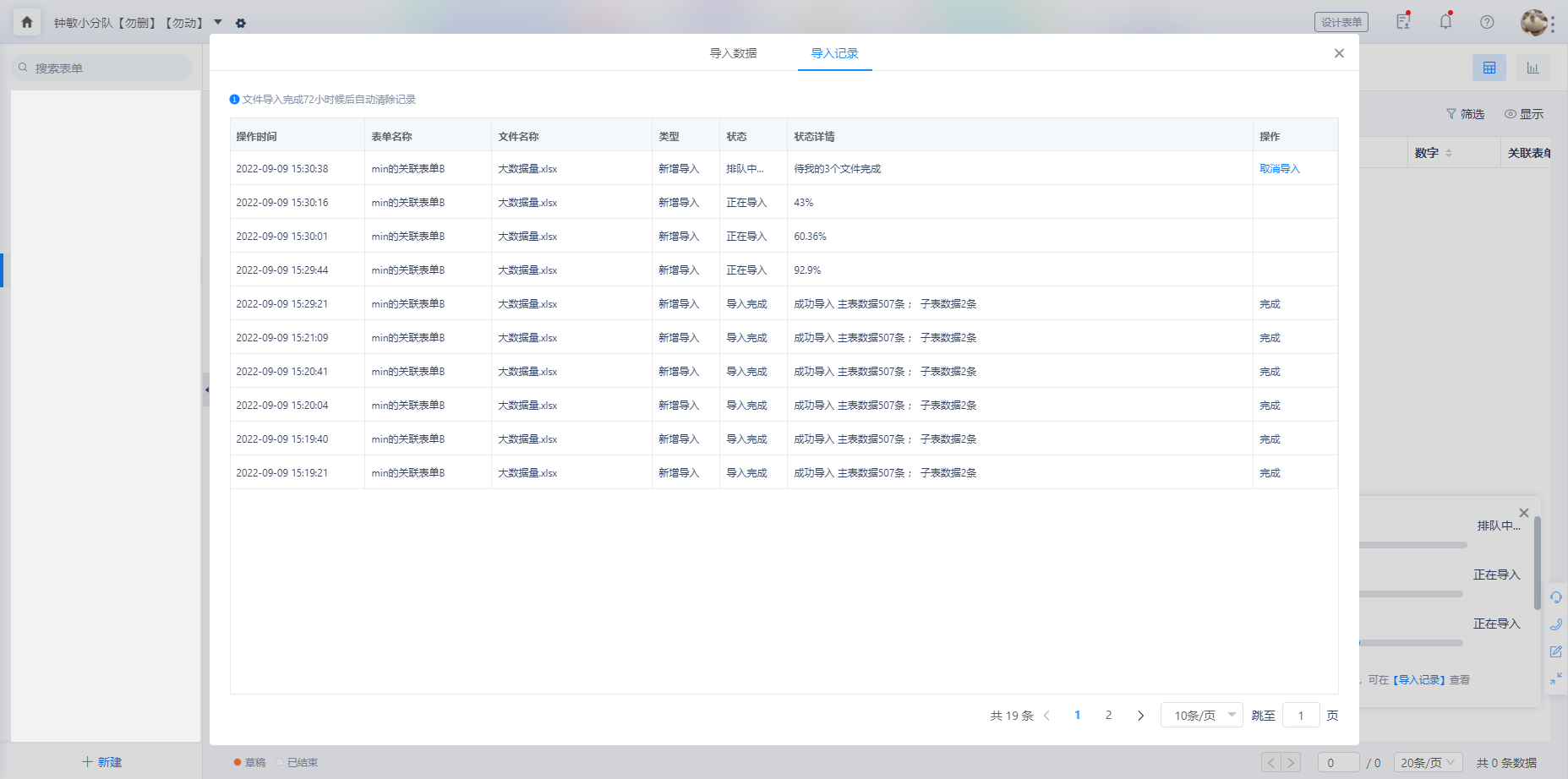Click 新建 to create a form
The width and height of the screenshot is (1568, 779).
[101, 762]
